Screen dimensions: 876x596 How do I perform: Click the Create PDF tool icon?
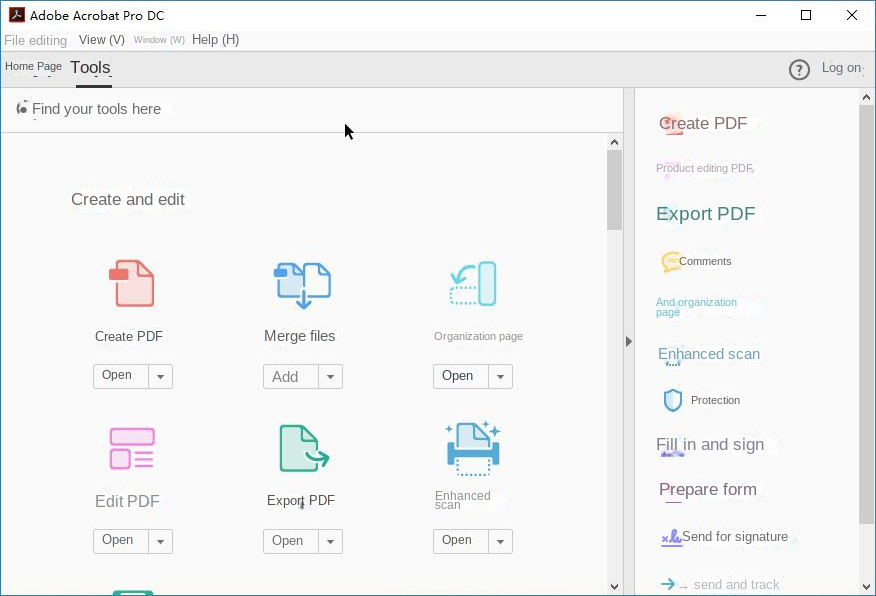coord(131,283)
